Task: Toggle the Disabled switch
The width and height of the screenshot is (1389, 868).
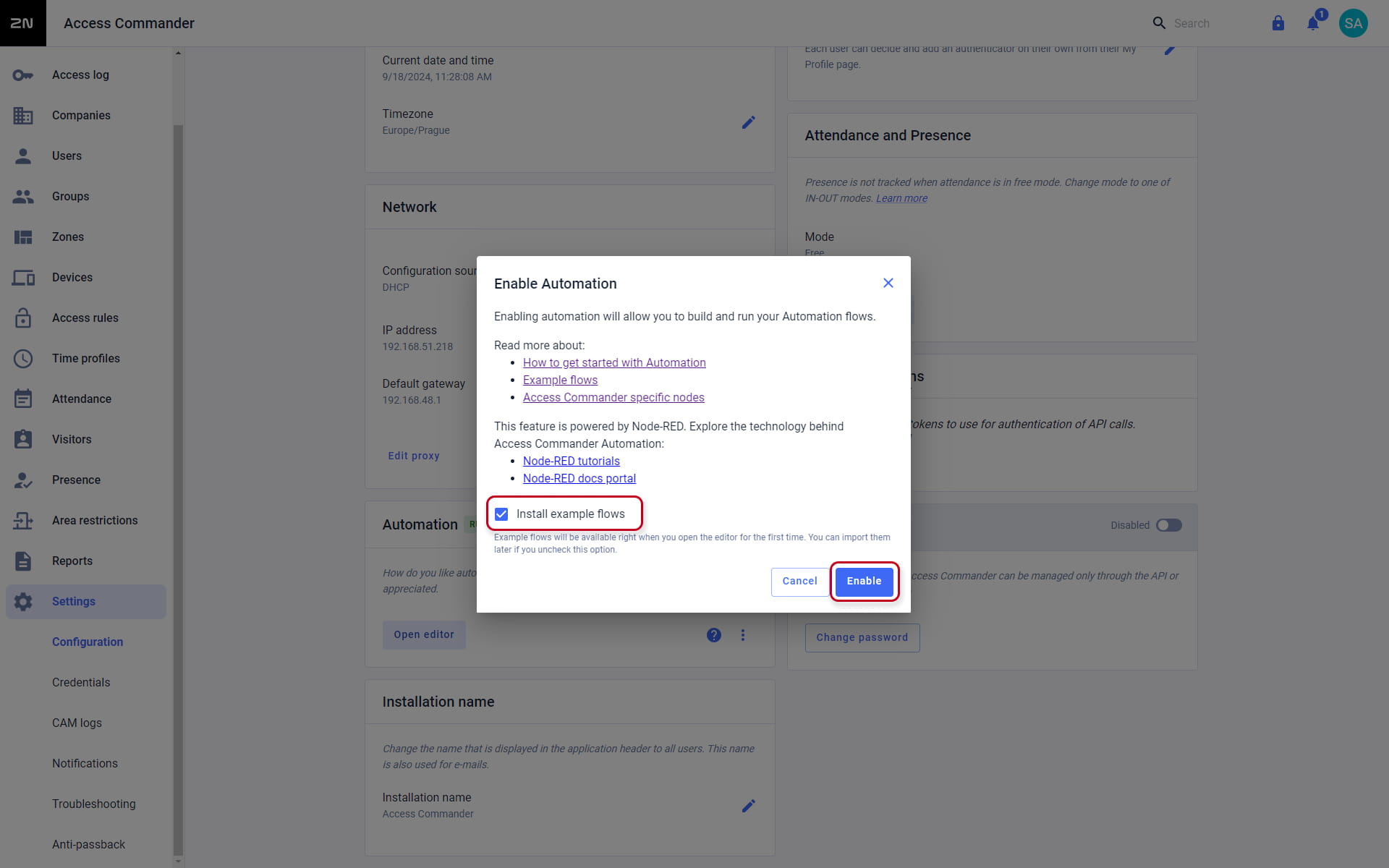Action: coord(1168,525)
